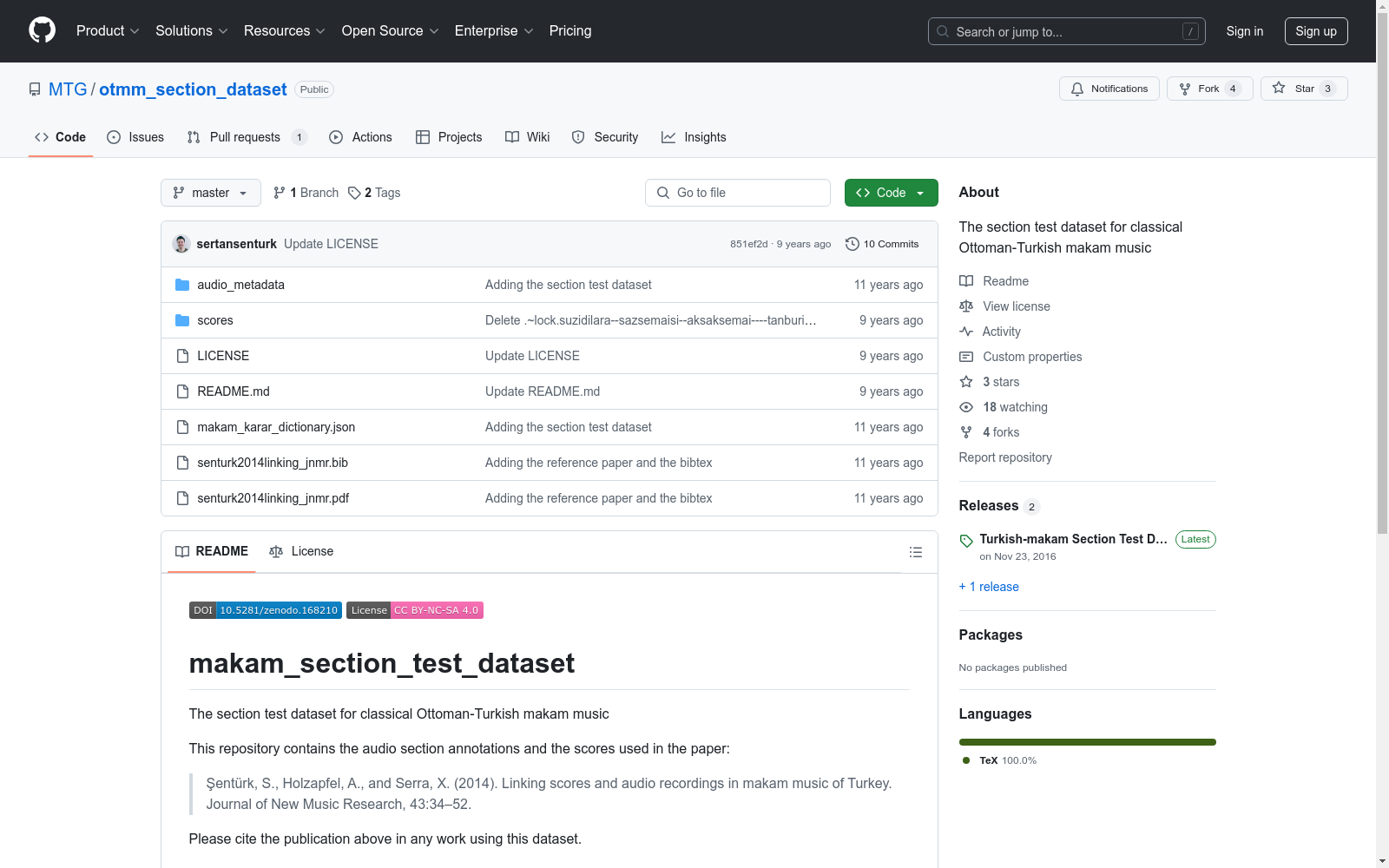
Task: Click the README.md file icon
Action: point(182,391)
